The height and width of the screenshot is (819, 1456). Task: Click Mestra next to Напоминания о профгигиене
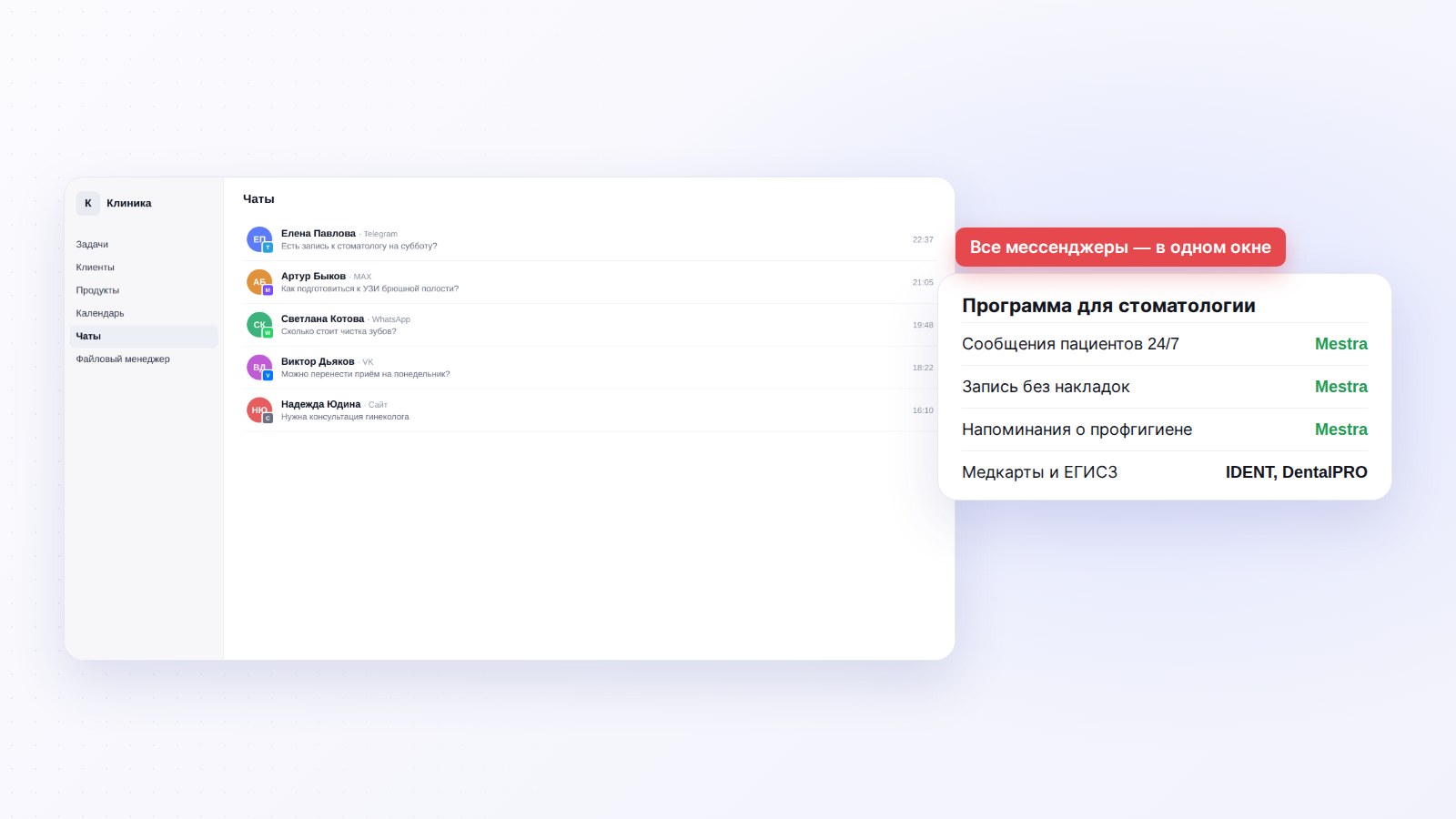(1340, 430)
